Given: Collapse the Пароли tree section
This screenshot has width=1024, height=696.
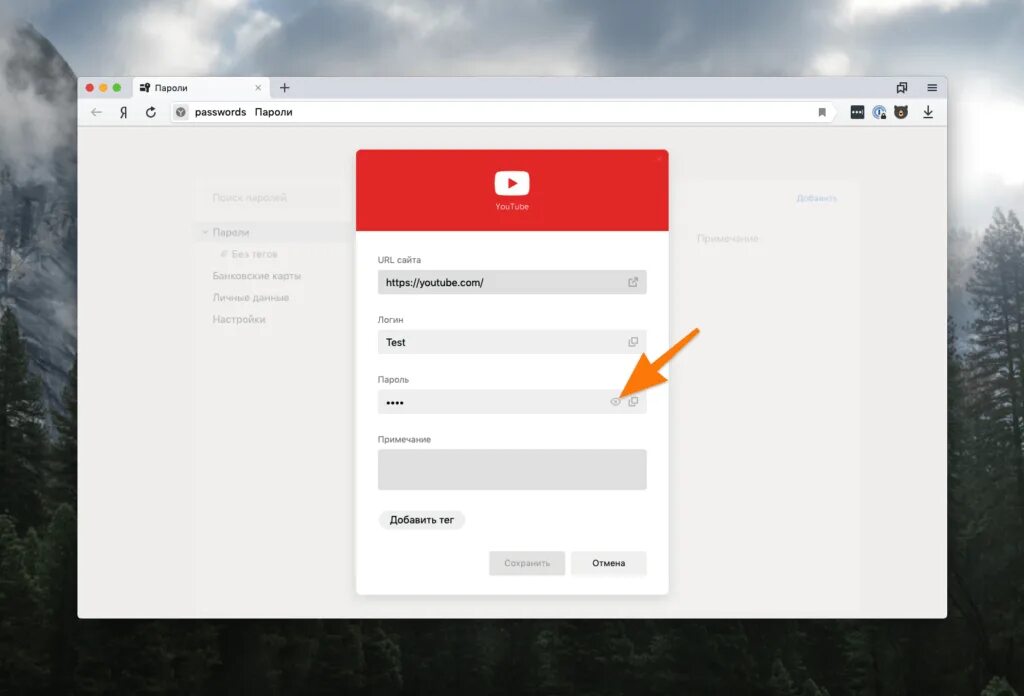Looking at the screenshot, I should coord(205,232).
